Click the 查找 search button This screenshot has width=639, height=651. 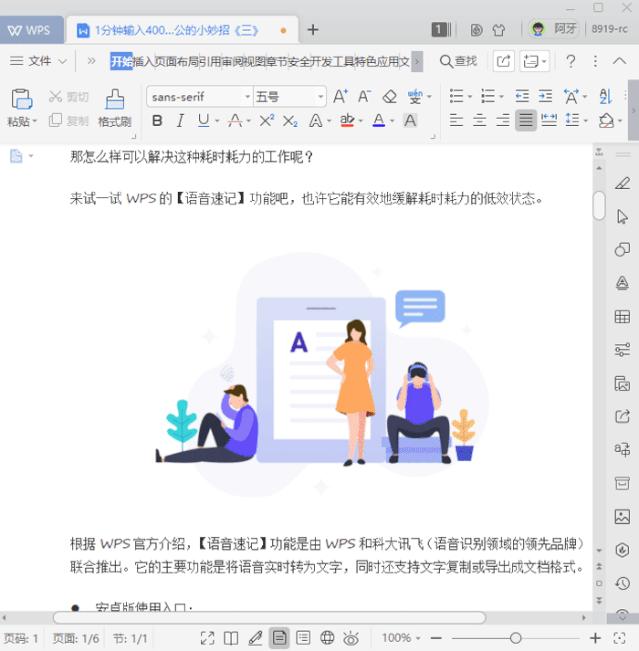(x=458, y=61)
